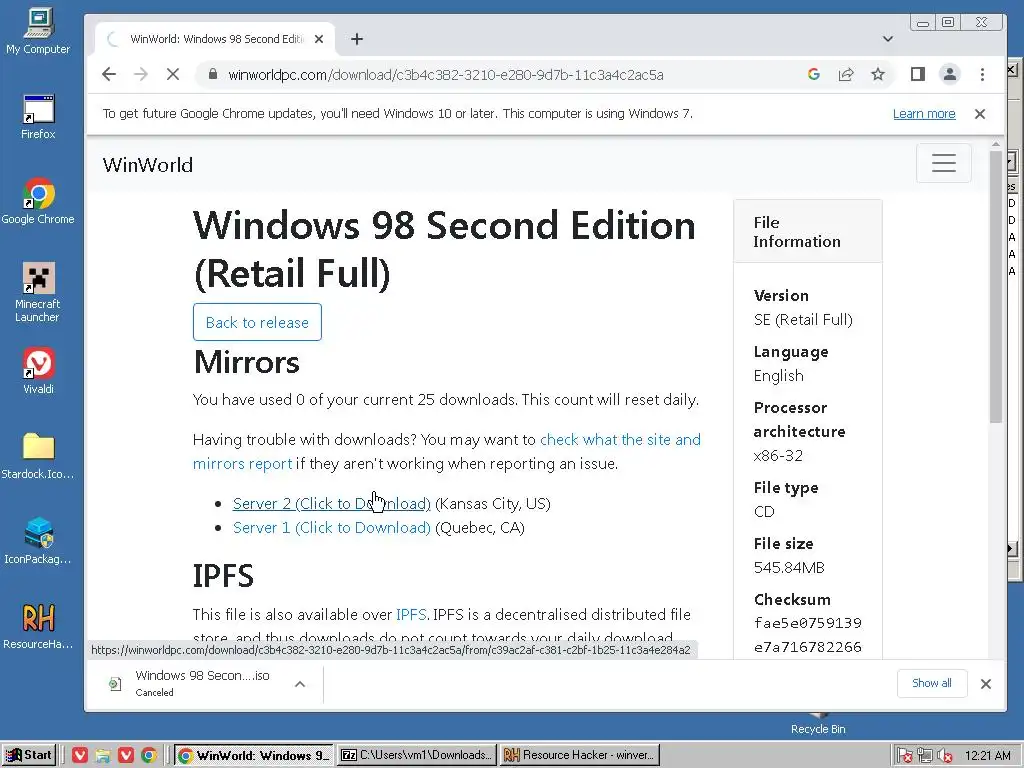The image size is (1024, 768).
Task: Click the address bar URL
Action: click(445, 74)
